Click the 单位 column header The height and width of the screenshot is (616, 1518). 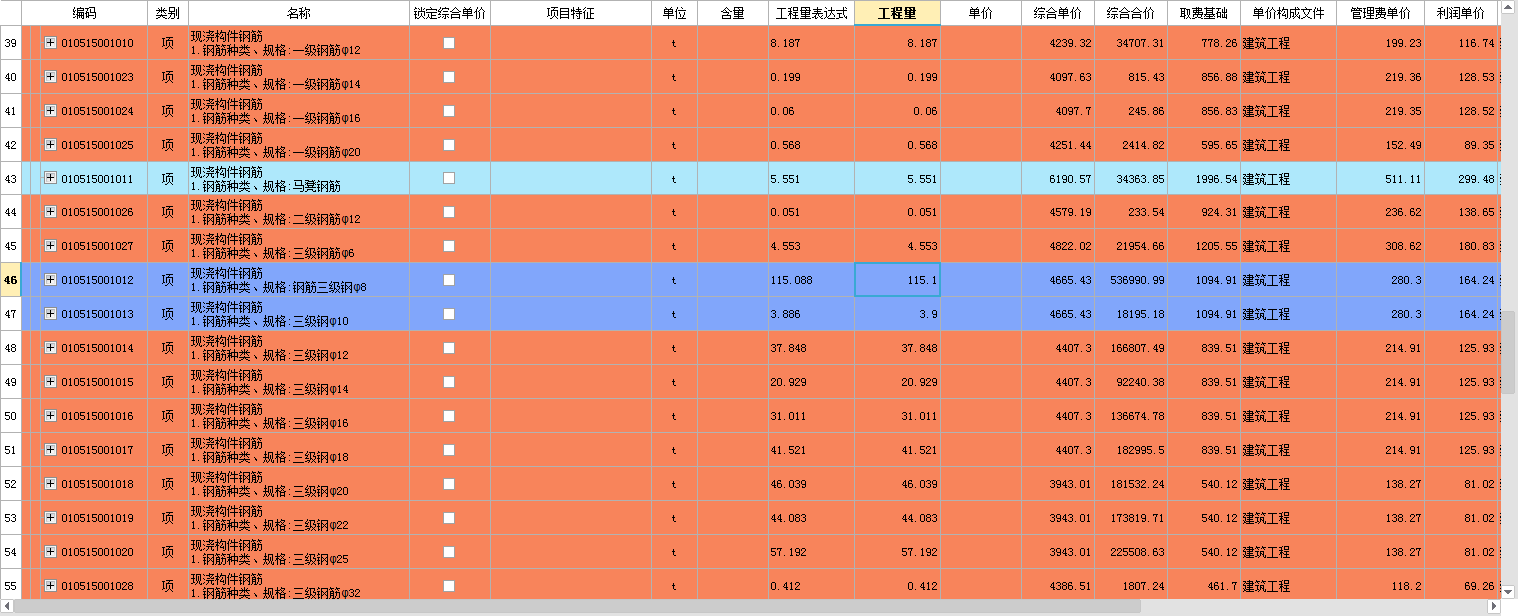point(675,13)
